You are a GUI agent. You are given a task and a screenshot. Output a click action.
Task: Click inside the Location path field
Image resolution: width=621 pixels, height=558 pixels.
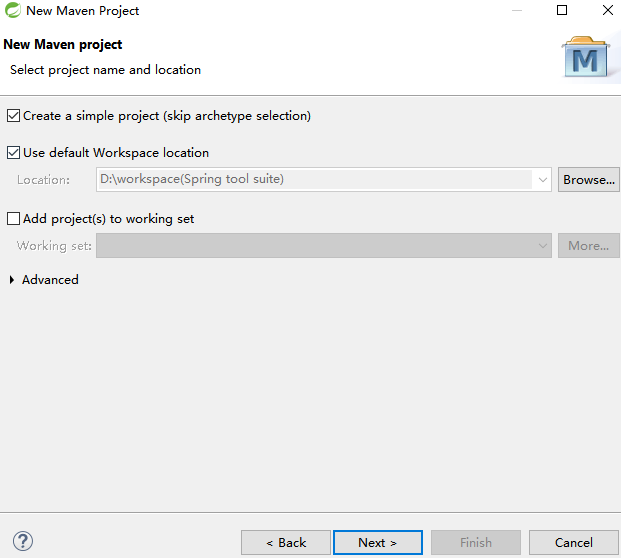(x=315, y=179)
